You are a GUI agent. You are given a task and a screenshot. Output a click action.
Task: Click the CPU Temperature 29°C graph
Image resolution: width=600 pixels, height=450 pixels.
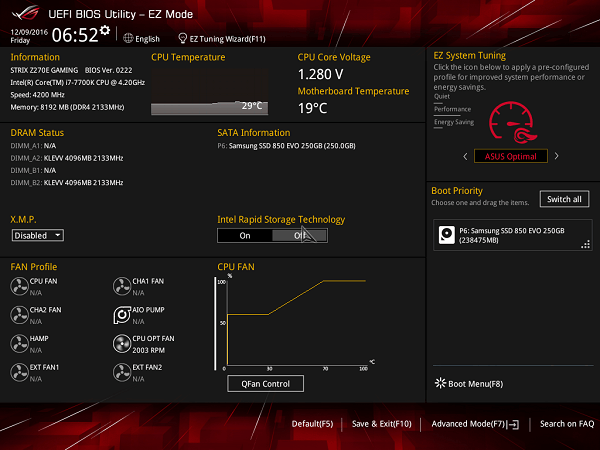[209, 92]
